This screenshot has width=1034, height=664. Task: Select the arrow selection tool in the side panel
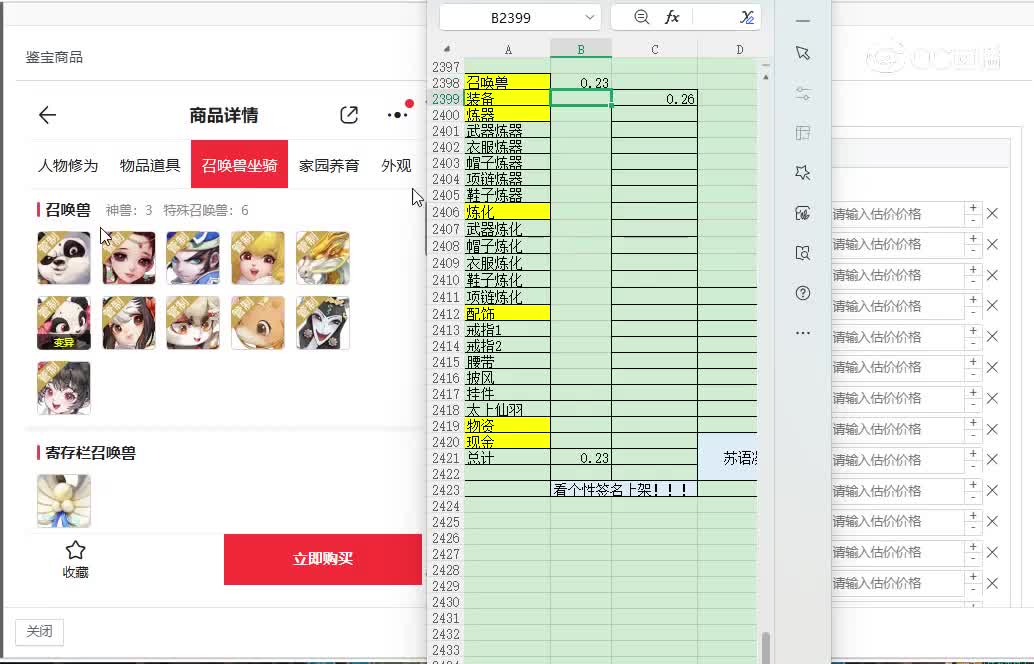(803, 53)
